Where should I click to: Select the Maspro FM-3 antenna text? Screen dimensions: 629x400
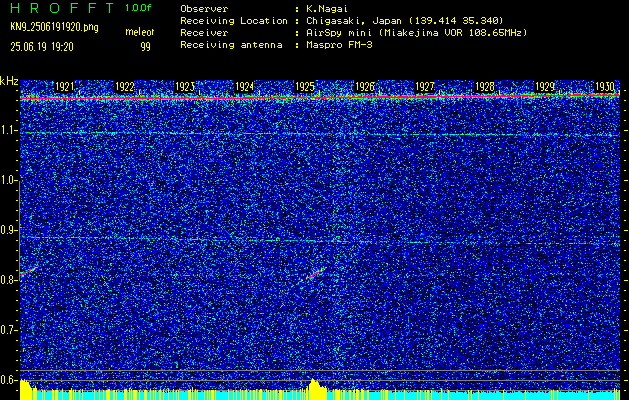pyautogui.click(x=339, y=45)
